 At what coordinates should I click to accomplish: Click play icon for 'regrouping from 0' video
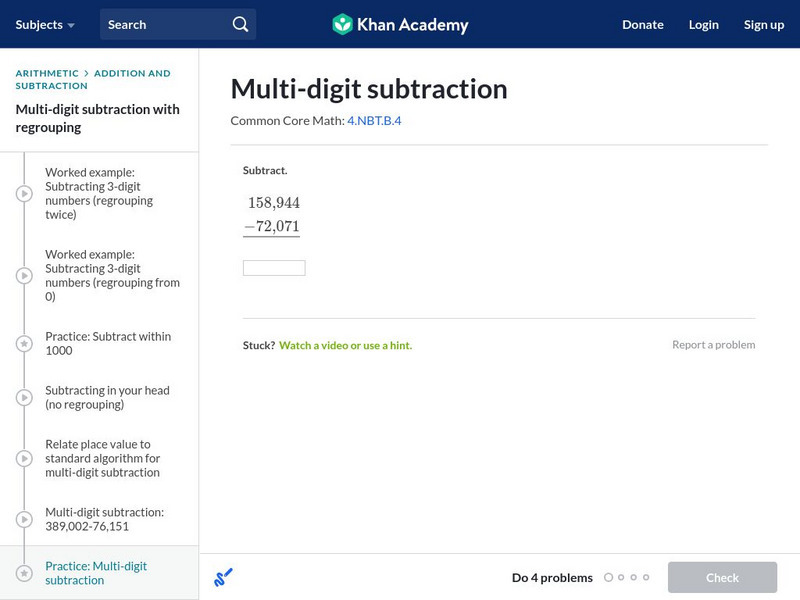[24, 275]
